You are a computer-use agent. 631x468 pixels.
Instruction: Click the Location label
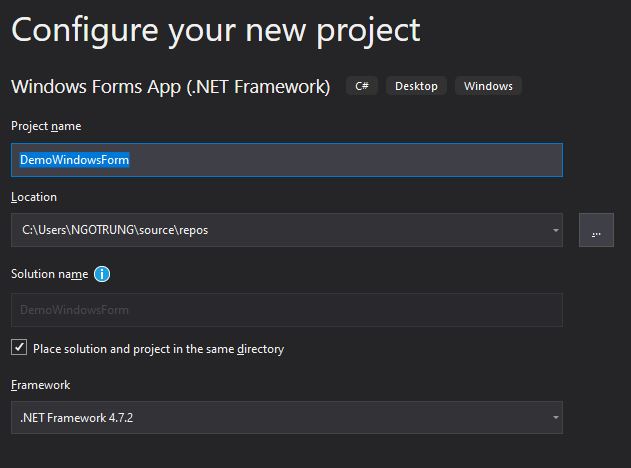(34, 197)
